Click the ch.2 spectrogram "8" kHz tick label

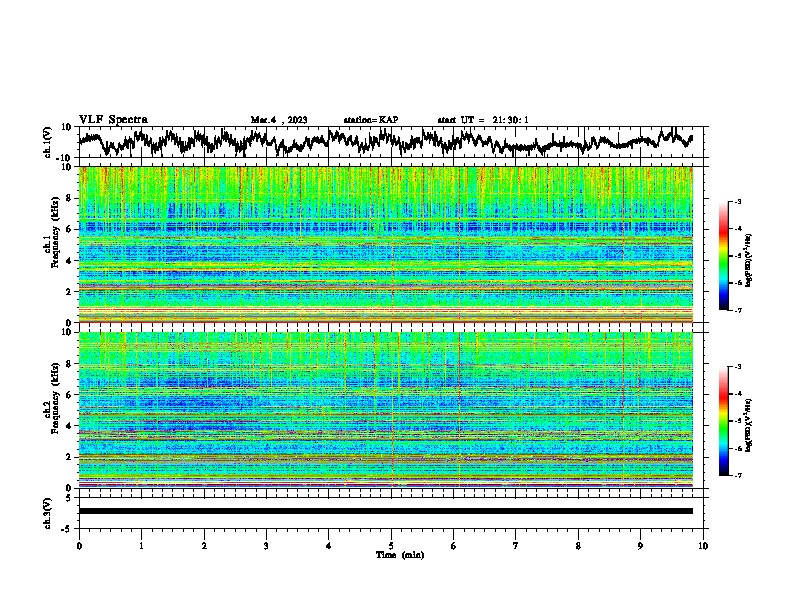(x=71, y=364)
